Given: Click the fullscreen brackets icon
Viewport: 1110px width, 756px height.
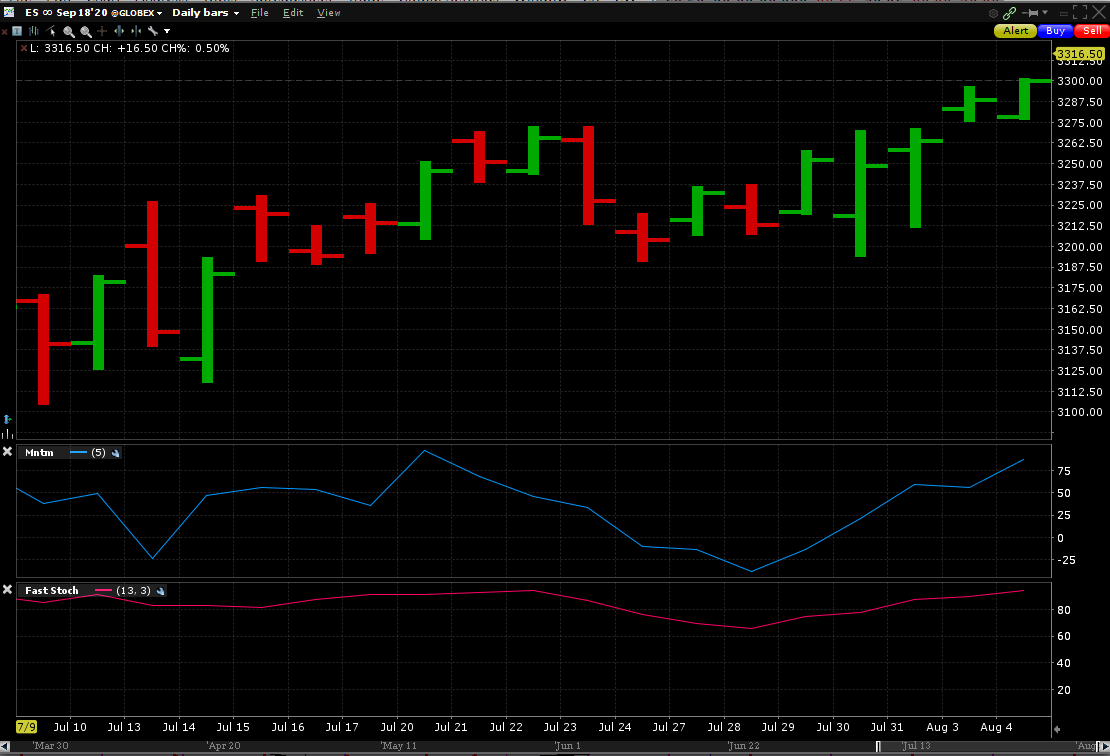Looking at the screenshot, I should point(1080,13).
